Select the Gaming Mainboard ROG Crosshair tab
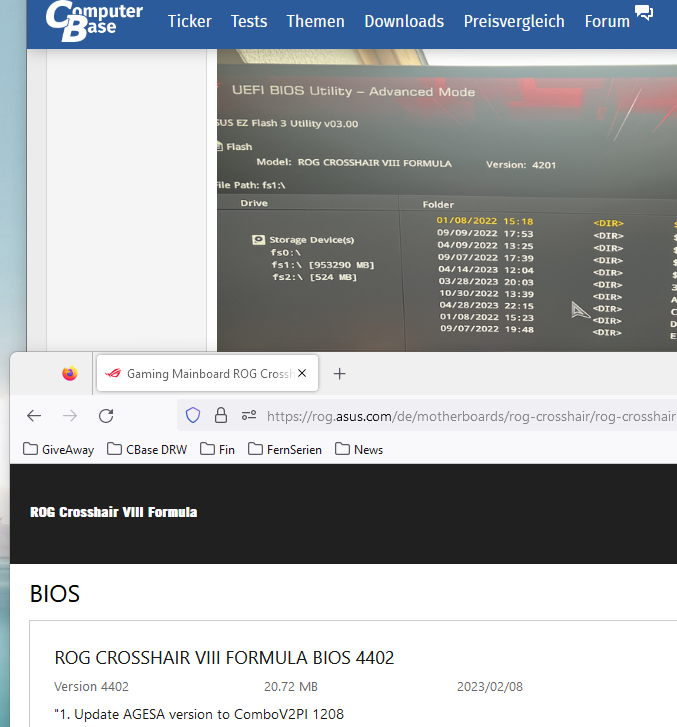The image size is (677, 727). click(x=207, y=373)
